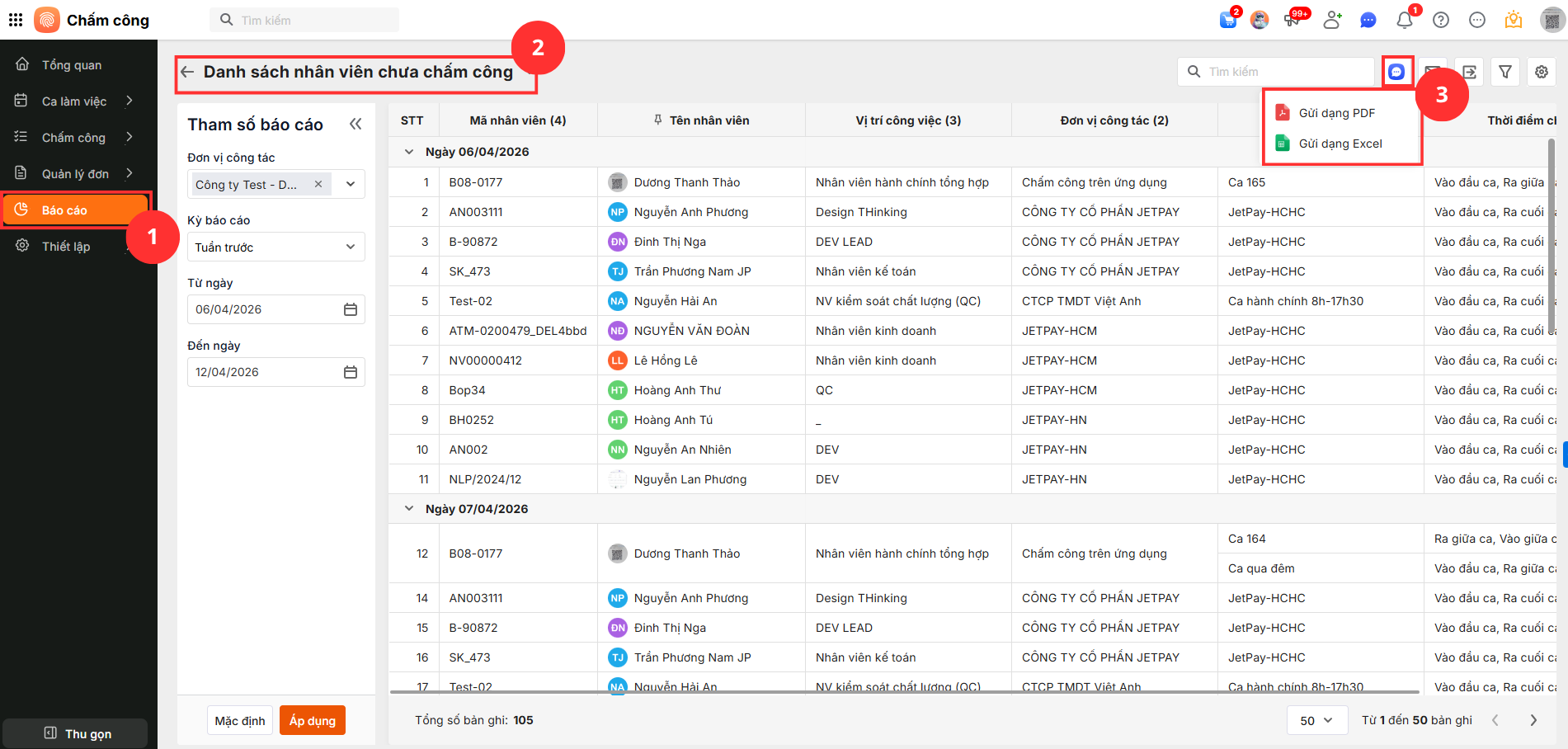This screenshot has height=749, width=1568.
Task: Open calendar picker for Từ ngày
Action: point(351,309)
